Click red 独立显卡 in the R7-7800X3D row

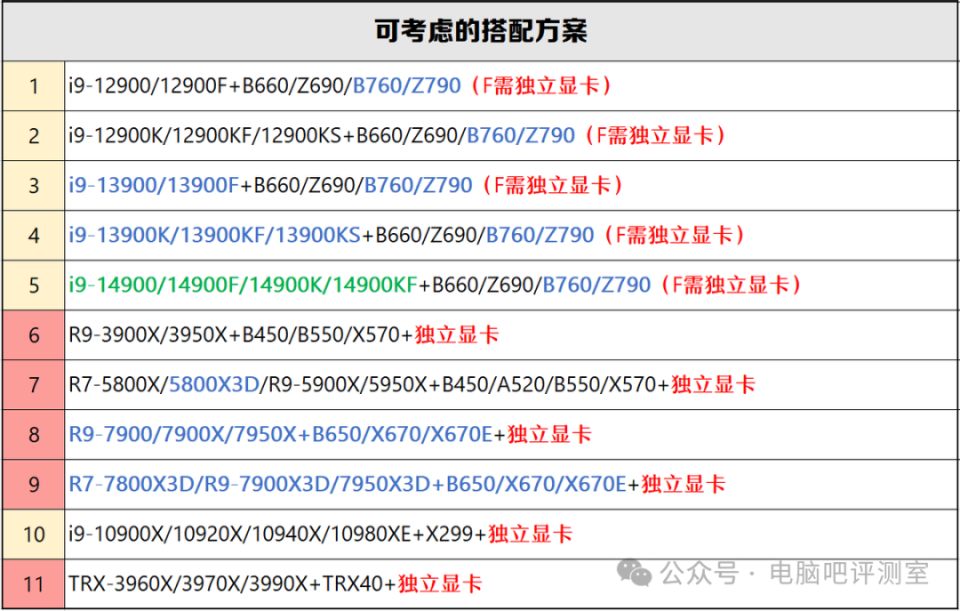click(x=683, y=484)
